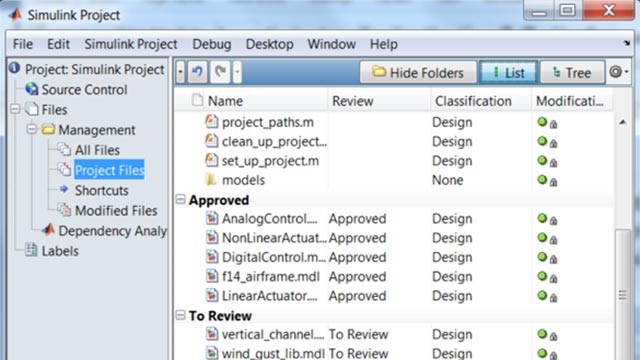Open the Help menu
This screenshot has height=360, width=640.
pos(383,44)
